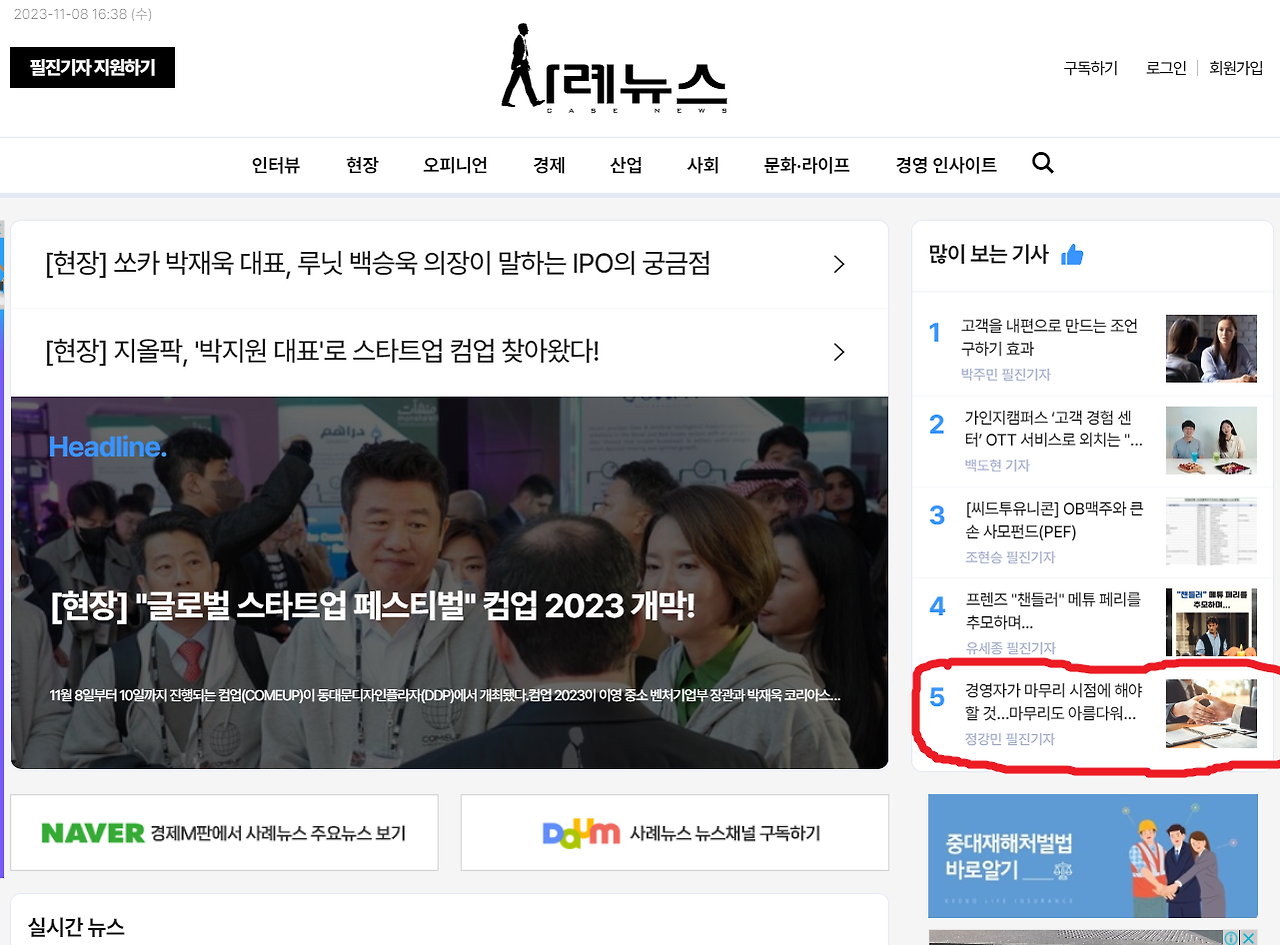Click the NAVER logo in the banner
Image resolution: width=1280 pixels, height=945 pixels.
[x=90, y=832]
